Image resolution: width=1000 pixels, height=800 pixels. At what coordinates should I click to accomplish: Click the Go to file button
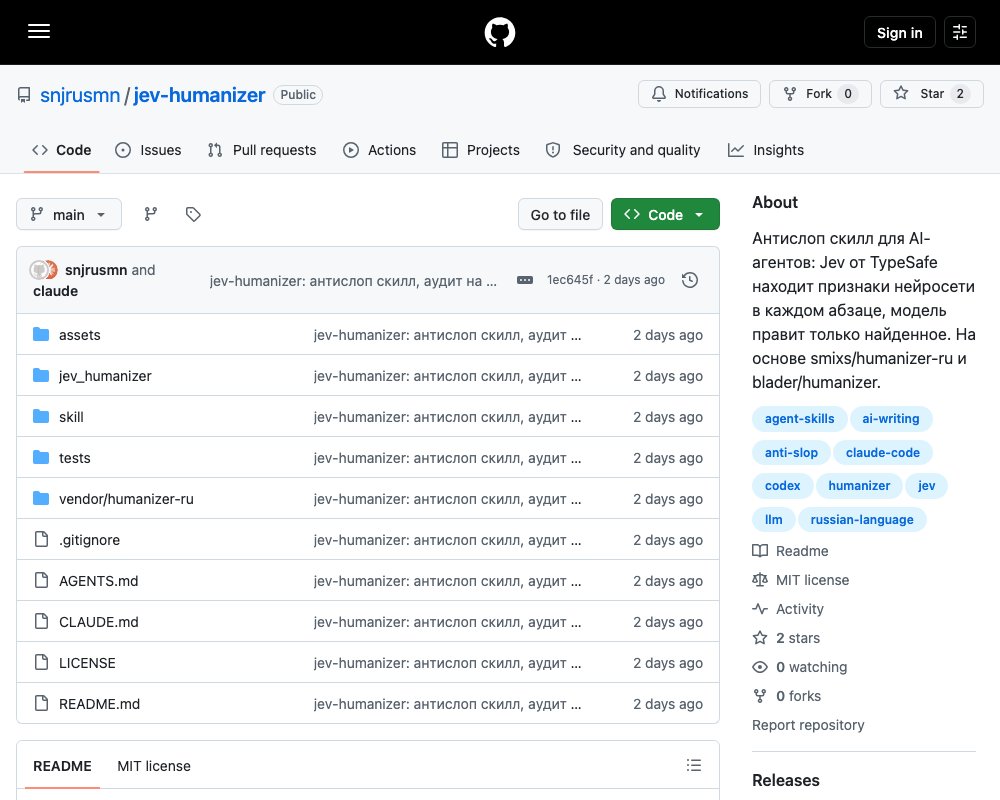[560, 215]
